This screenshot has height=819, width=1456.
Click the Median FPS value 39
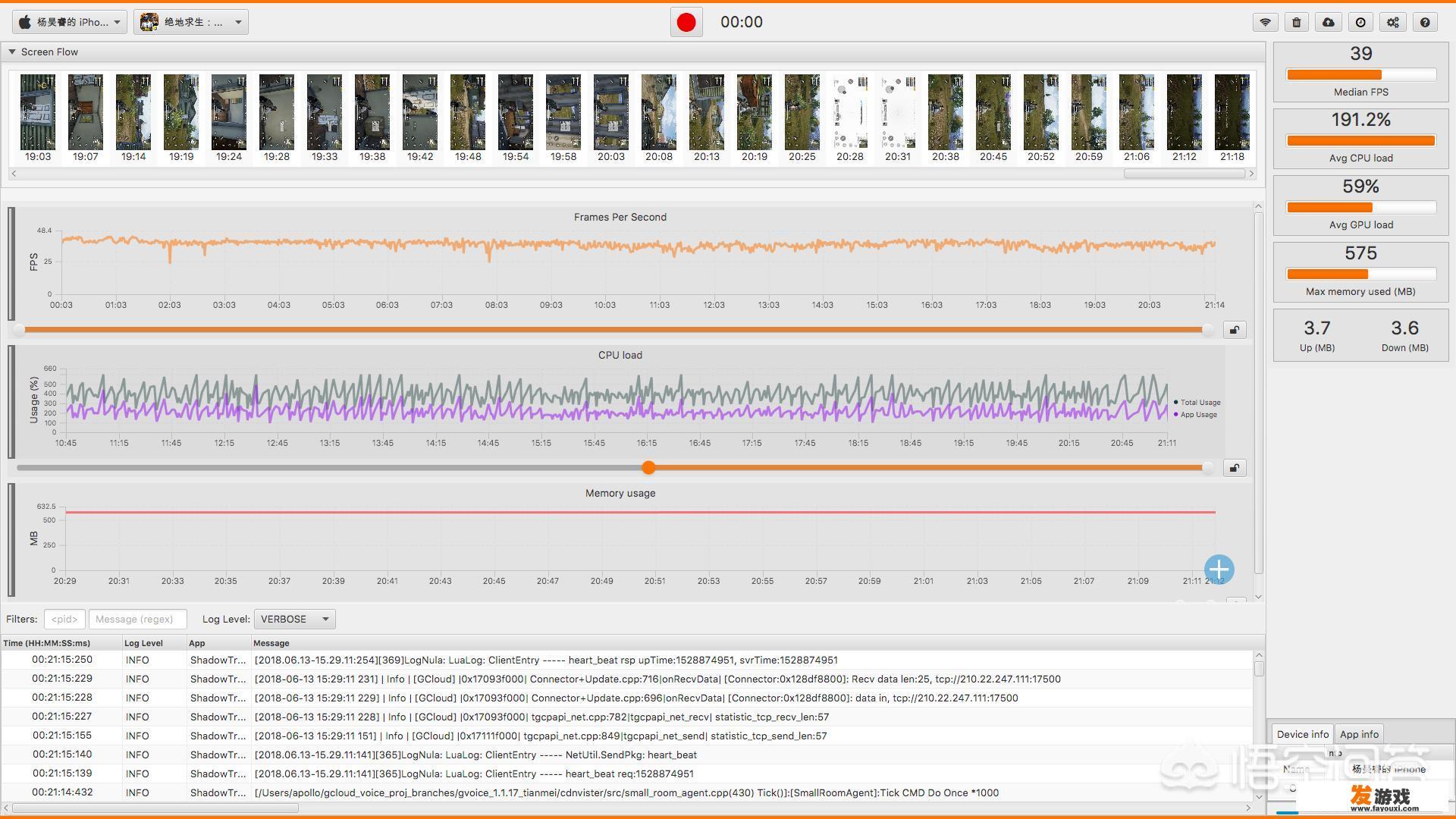tap(1360, 54)
